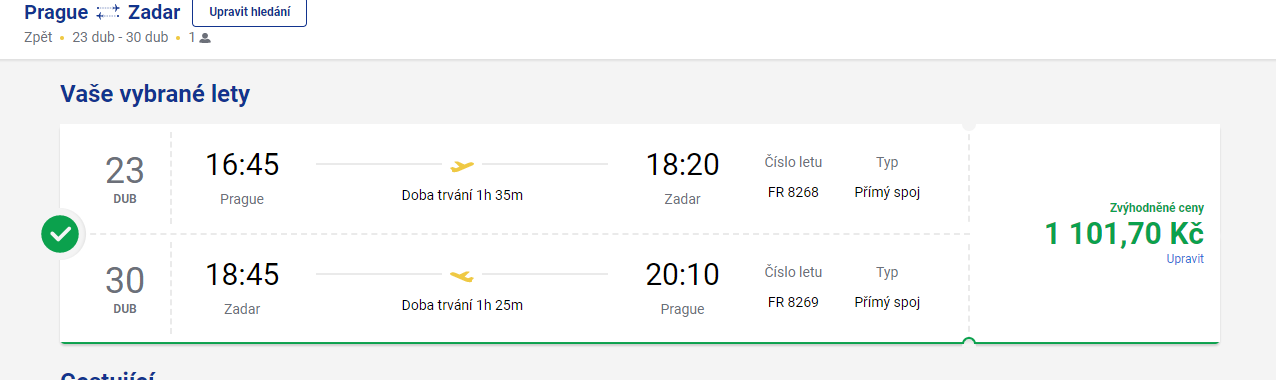Image resolution: width=1276 pixels, height=380 pixels.
Task: Click the 18:20 Zadar arrival time
Action: 682,164
